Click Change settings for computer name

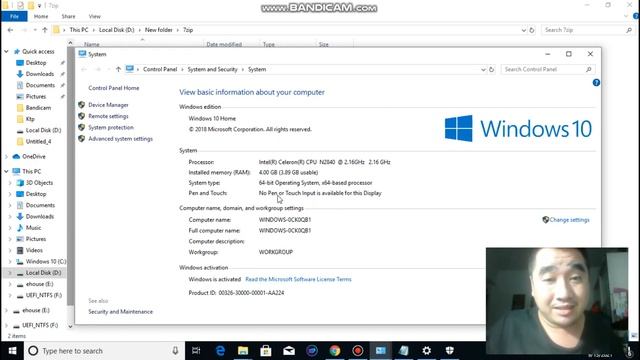pyautogui.click(x=569, y=220)
